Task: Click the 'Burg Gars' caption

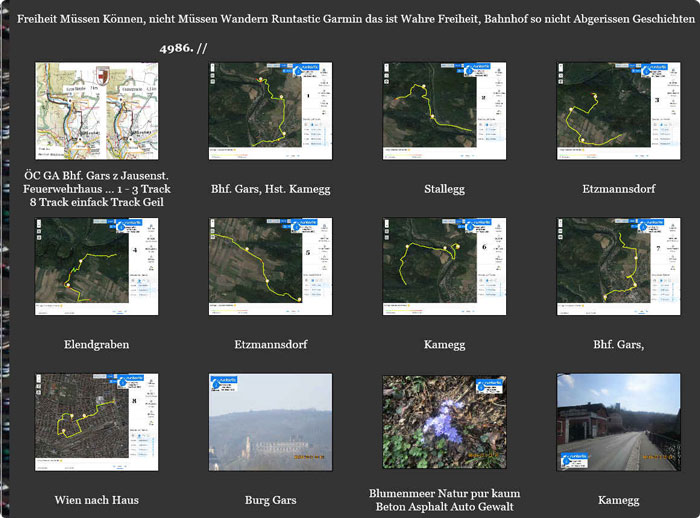Action: (x=271, y=500)
